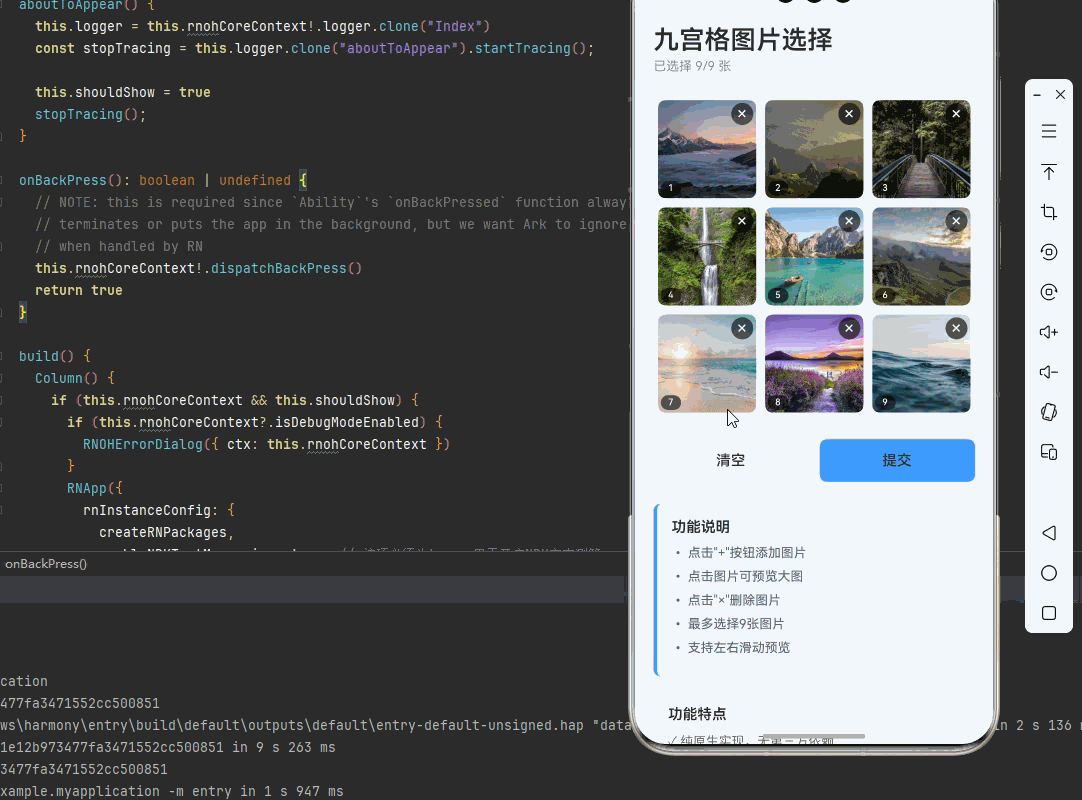1082x800 pixels.
Task: Click 九宫格图片选择 page title
Action: coord(742,39)
